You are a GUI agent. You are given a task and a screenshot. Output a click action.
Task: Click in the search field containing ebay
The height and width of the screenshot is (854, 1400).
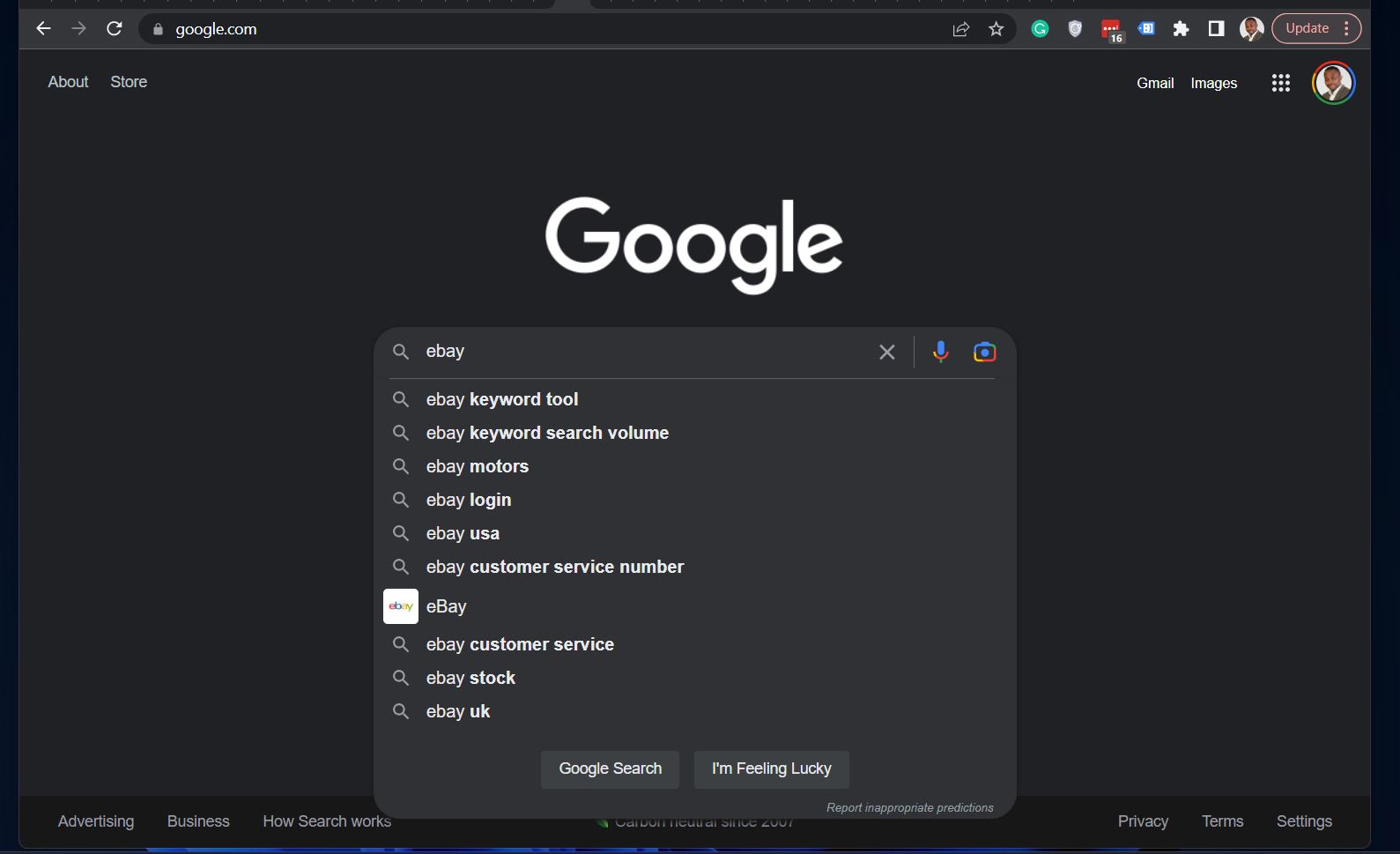[x=648, y=351]
